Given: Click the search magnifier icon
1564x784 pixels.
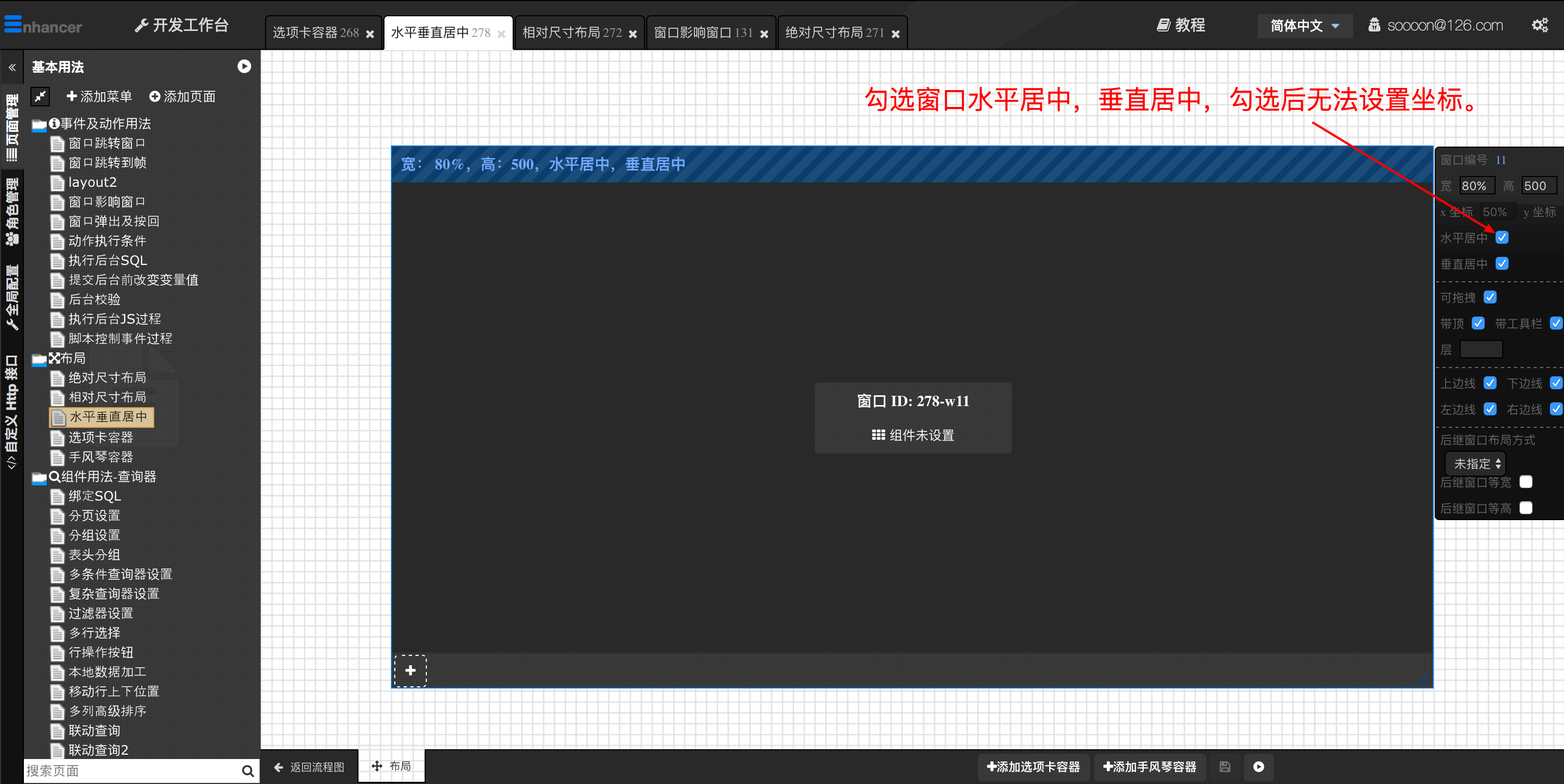Looking at the screenshot, I should 247,770.
